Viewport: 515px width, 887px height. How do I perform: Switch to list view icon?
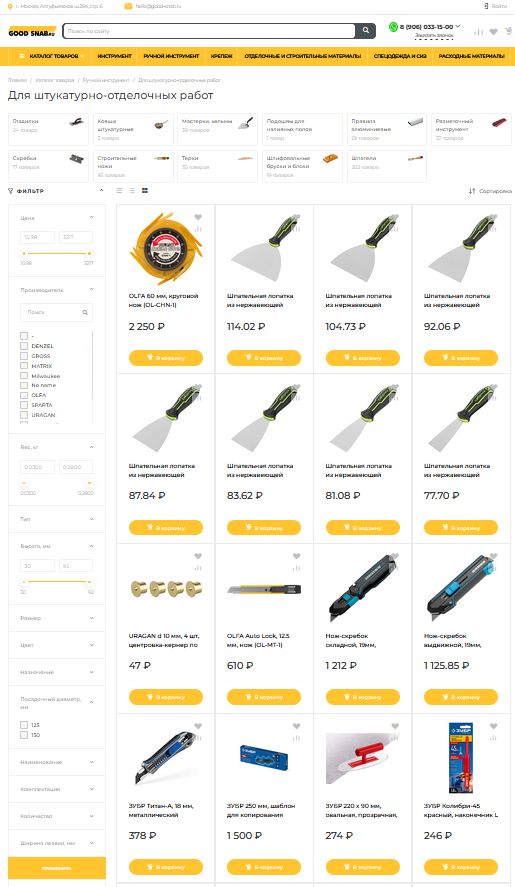point(119,191)
